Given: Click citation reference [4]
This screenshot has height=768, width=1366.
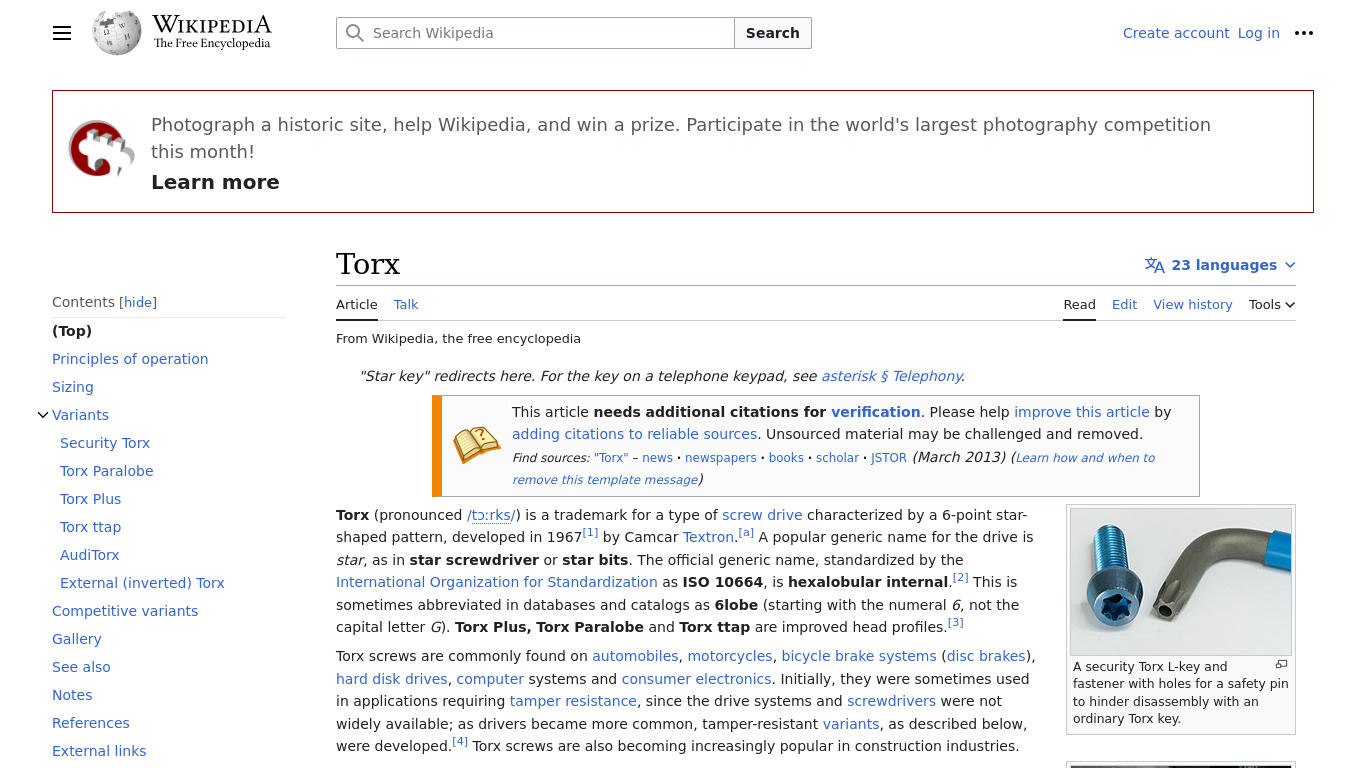Looking at the screenshot, I should click(460, 741).
